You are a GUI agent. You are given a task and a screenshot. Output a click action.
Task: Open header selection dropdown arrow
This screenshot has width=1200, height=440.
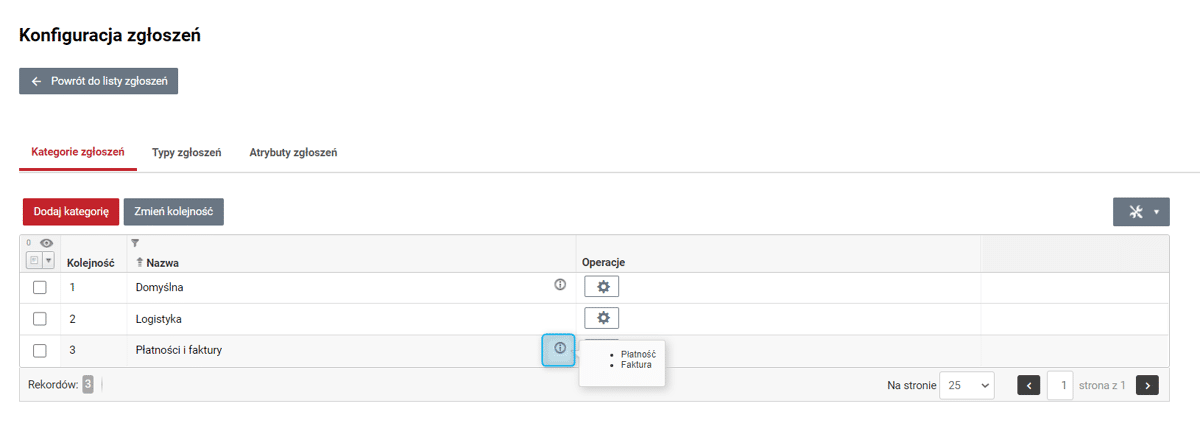pyautogui.click(x=48, y=260)
